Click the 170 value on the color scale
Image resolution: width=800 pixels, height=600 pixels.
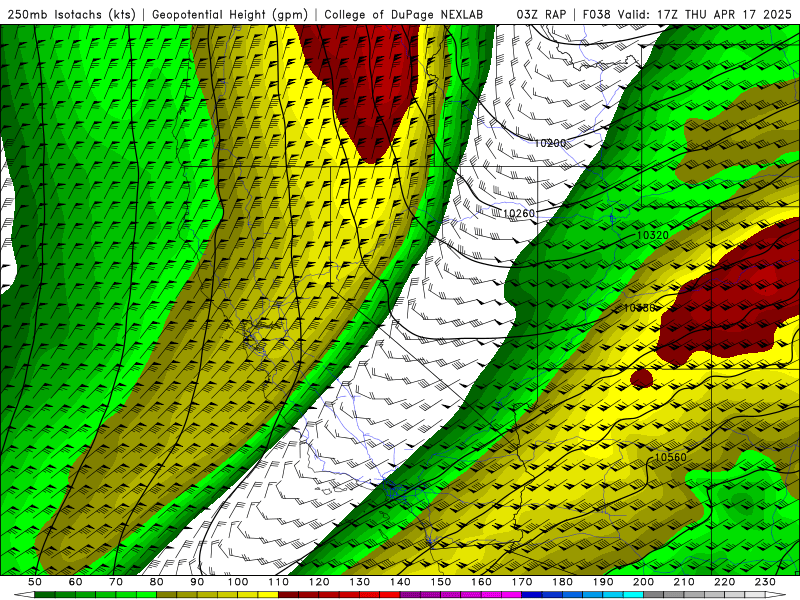click(x=522, y=582)
